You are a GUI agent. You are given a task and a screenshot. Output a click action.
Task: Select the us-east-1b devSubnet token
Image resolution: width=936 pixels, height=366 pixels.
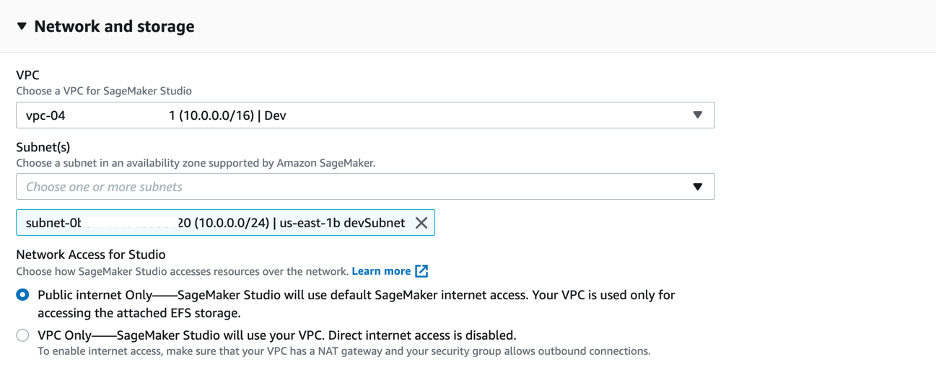225,223
